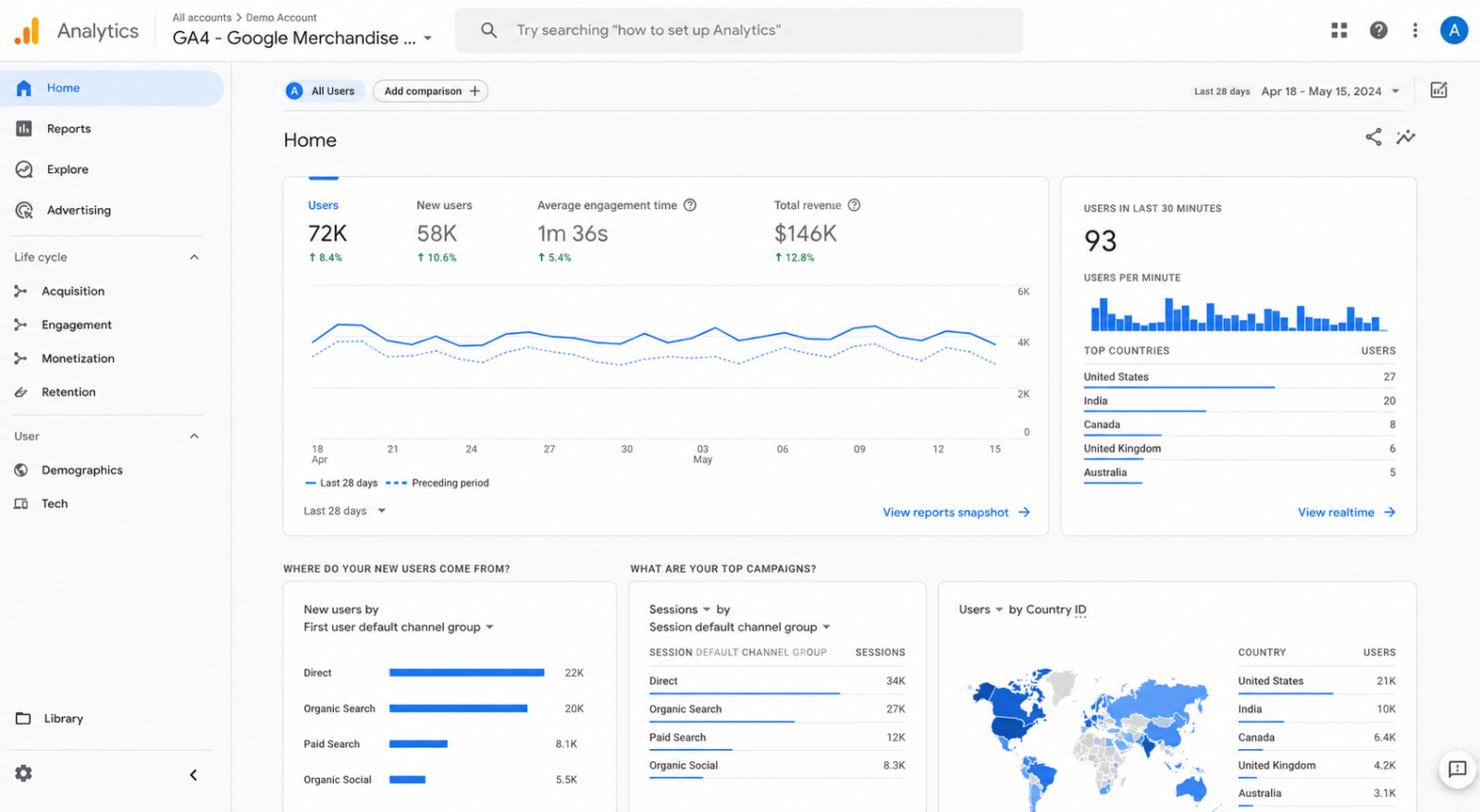Viewport: 1480px width, 812px height.
Task: Click India row in top countries
Action: coord(1239,401)
